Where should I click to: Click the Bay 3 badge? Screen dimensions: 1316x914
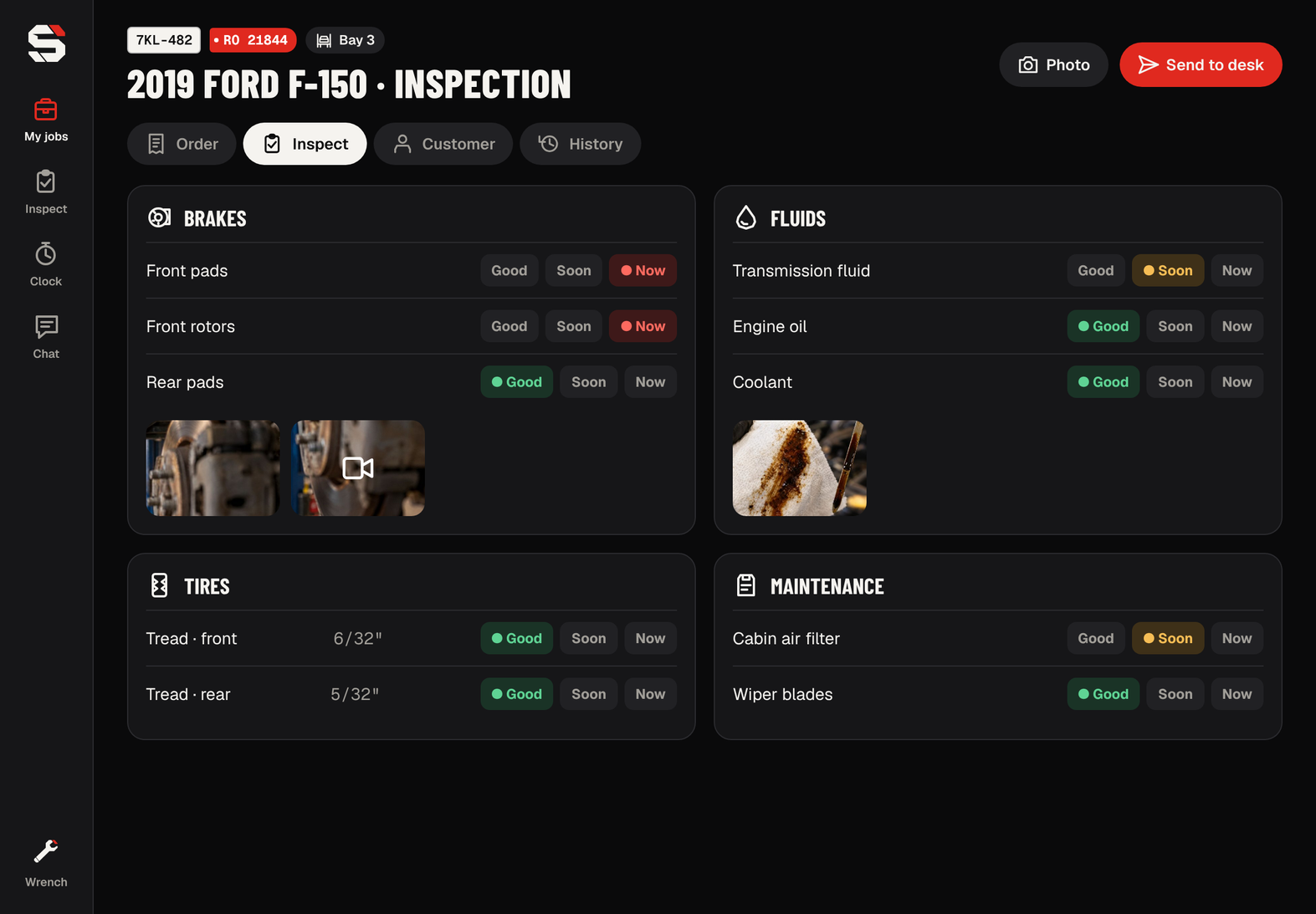(346, 40)
